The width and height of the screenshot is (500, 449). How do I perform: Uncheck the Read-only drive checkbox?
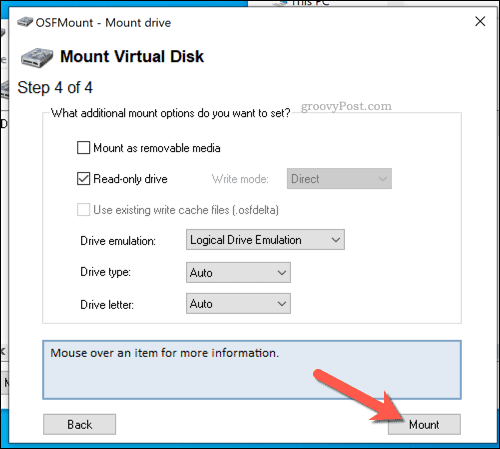[83, 179]
